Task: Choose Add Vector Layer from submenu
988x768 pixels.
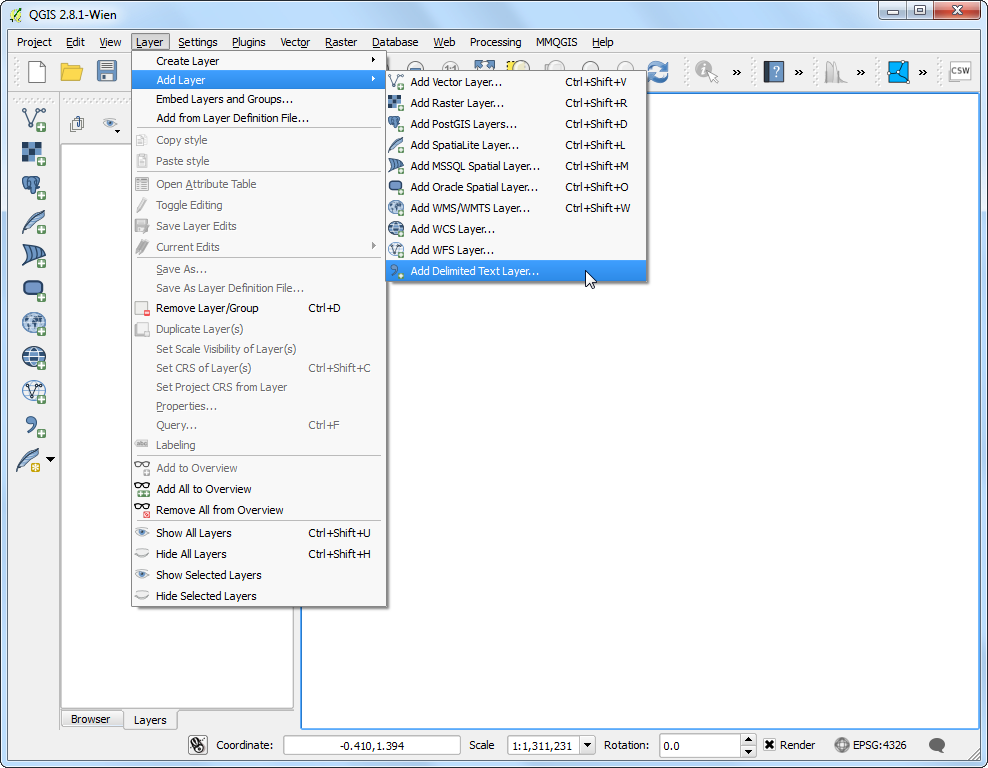Action: coord(516,82)
